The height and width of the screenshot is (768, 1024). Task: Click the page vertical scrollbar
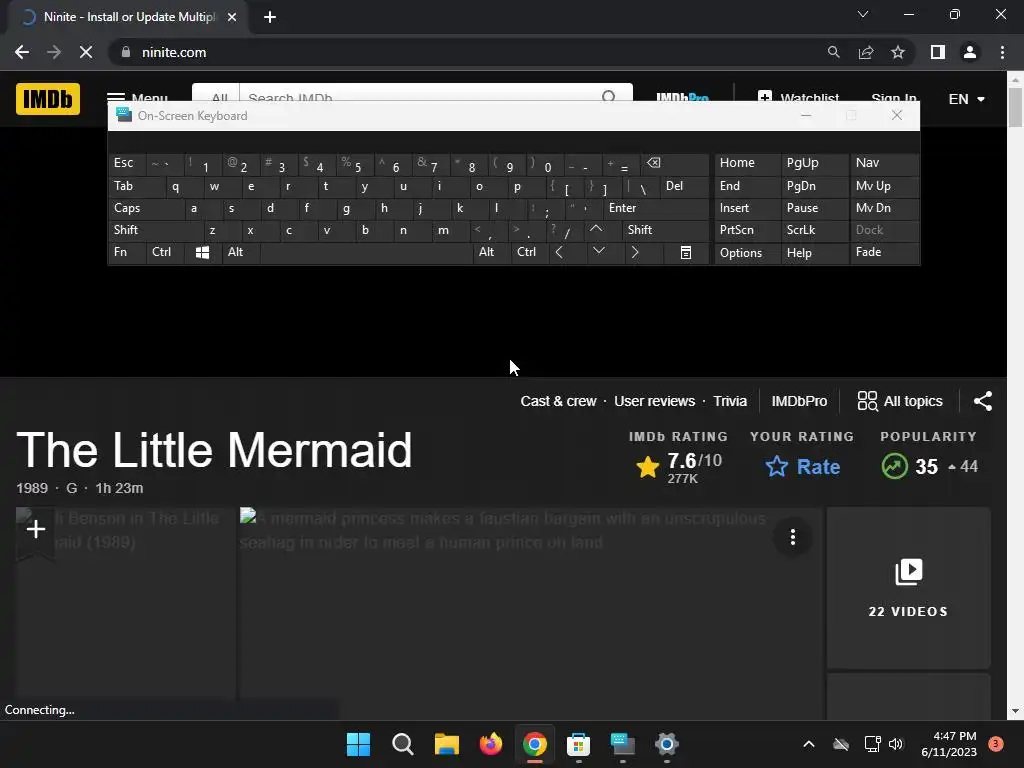pyautogui.click(x=1015, y=106)
